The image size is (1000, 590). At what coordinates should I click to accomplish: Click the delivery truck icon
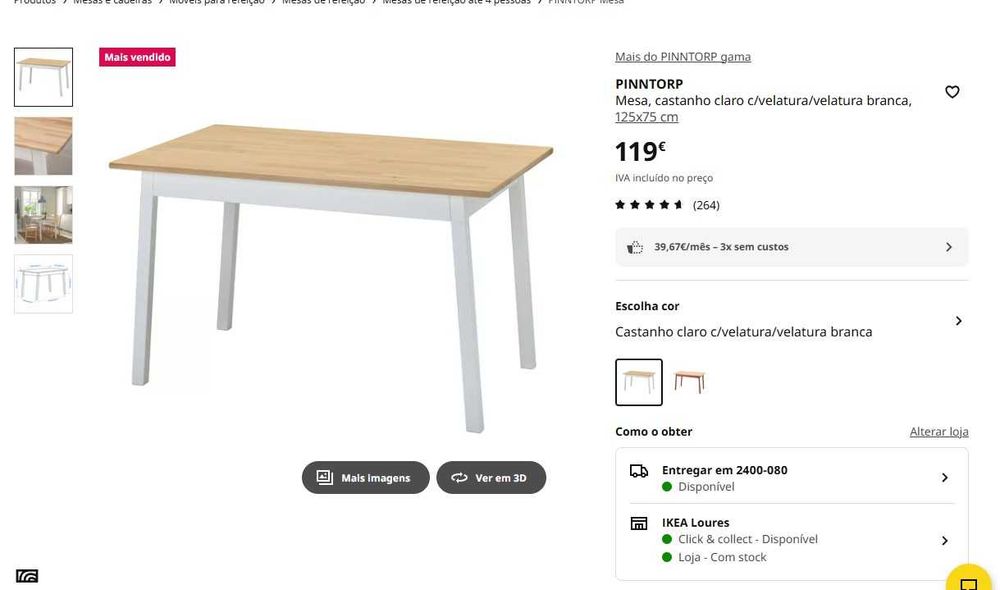coord(638,471)
